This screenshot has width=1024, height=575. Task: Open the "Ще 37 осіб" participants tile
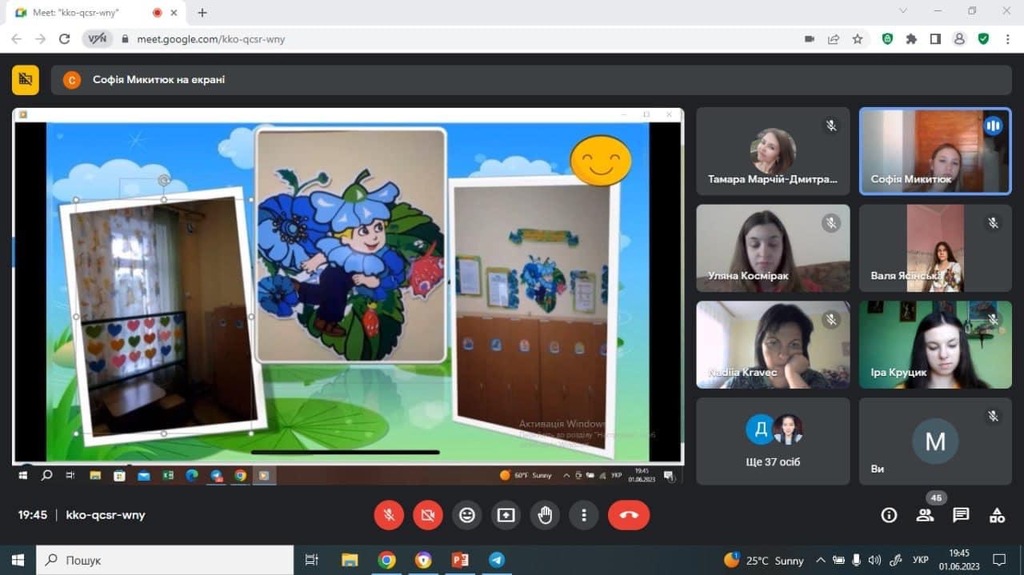773,440
